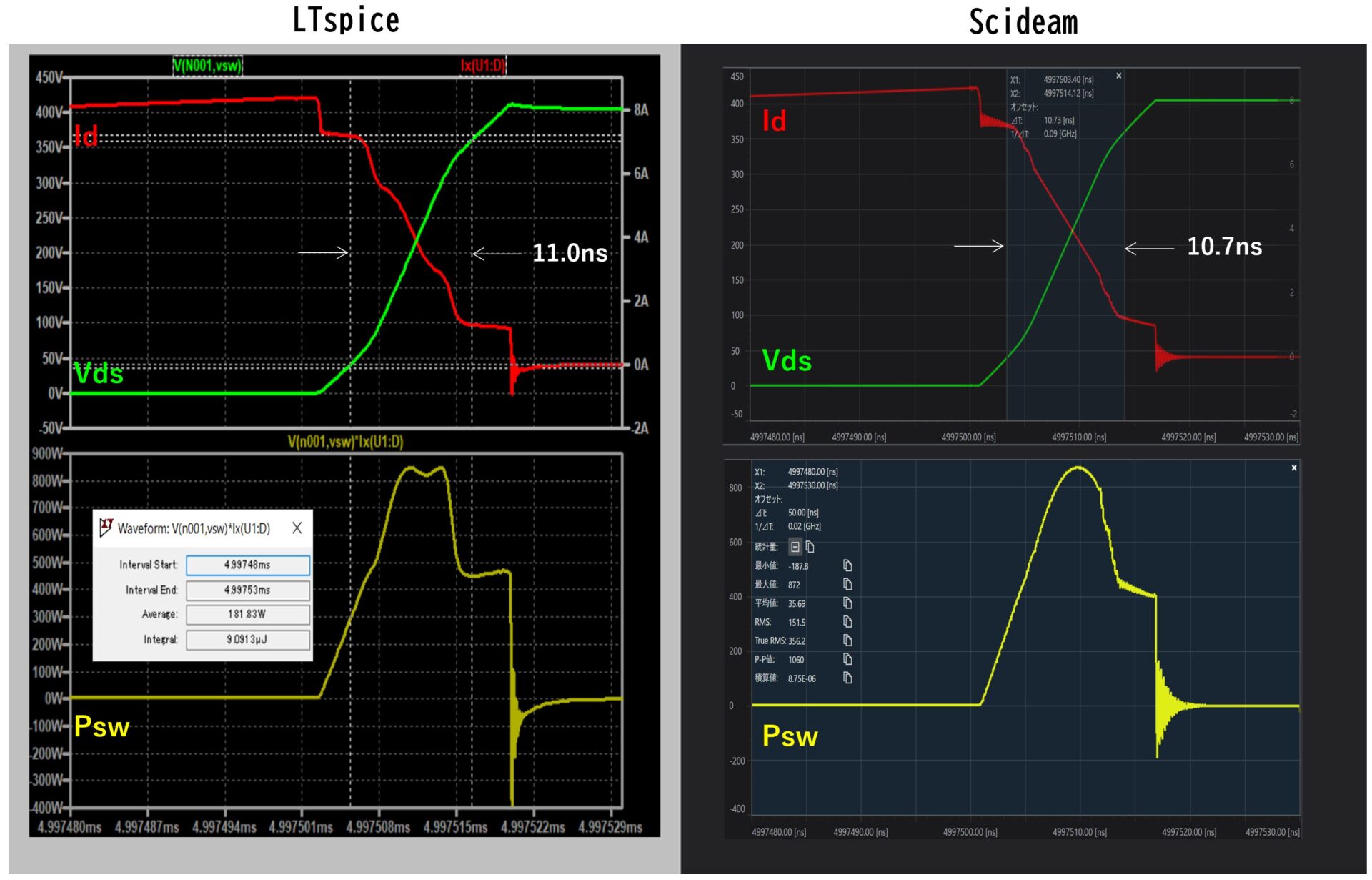Image resolution: width=1372 pixels, height=880 pixels.
Task: Close the upper Scideam cursor info panel
Action: click(1118, 76)
